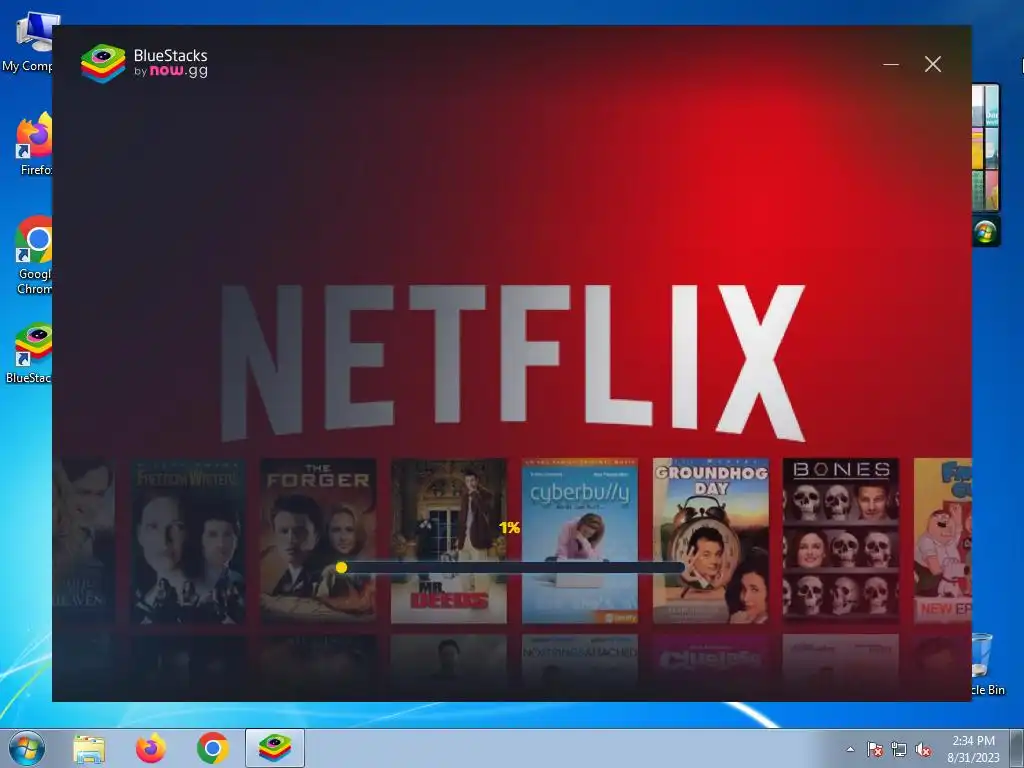
Task: Minimize the BlueStacks installer window
Action: [891, 64]
